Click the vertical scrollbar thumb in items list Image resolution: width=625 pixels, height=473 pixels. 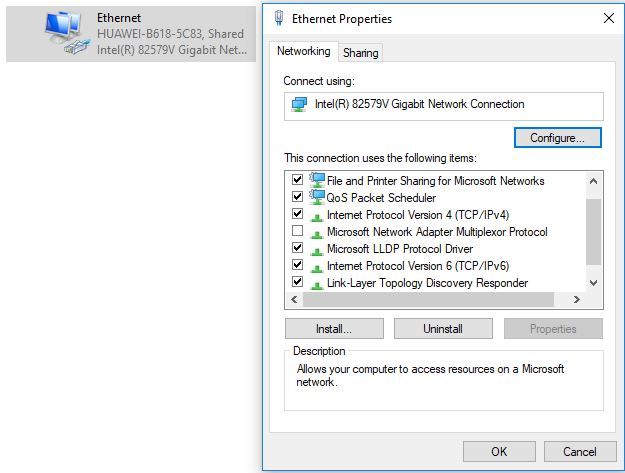(x=594, y=232)
